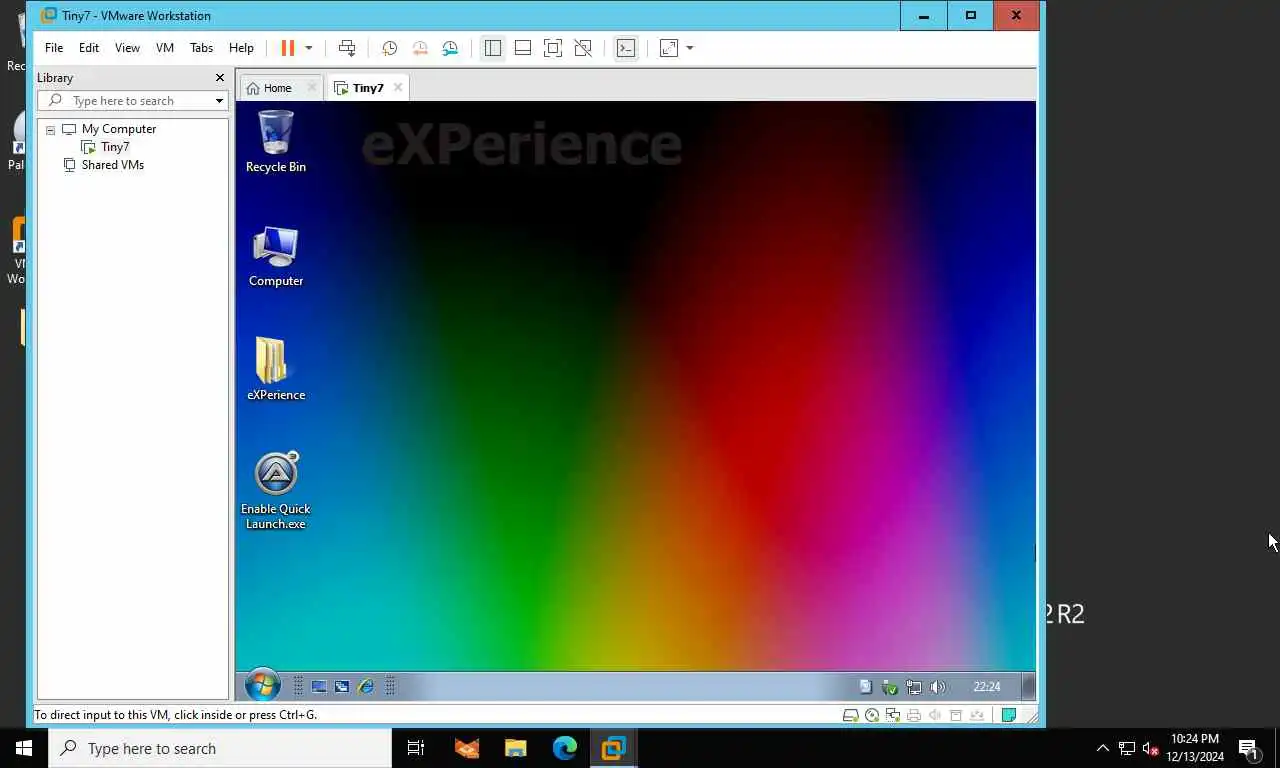Click the host taskbar search box
Screen dimensions: 1280x768
pyautogui.click(x=220, y=748)
